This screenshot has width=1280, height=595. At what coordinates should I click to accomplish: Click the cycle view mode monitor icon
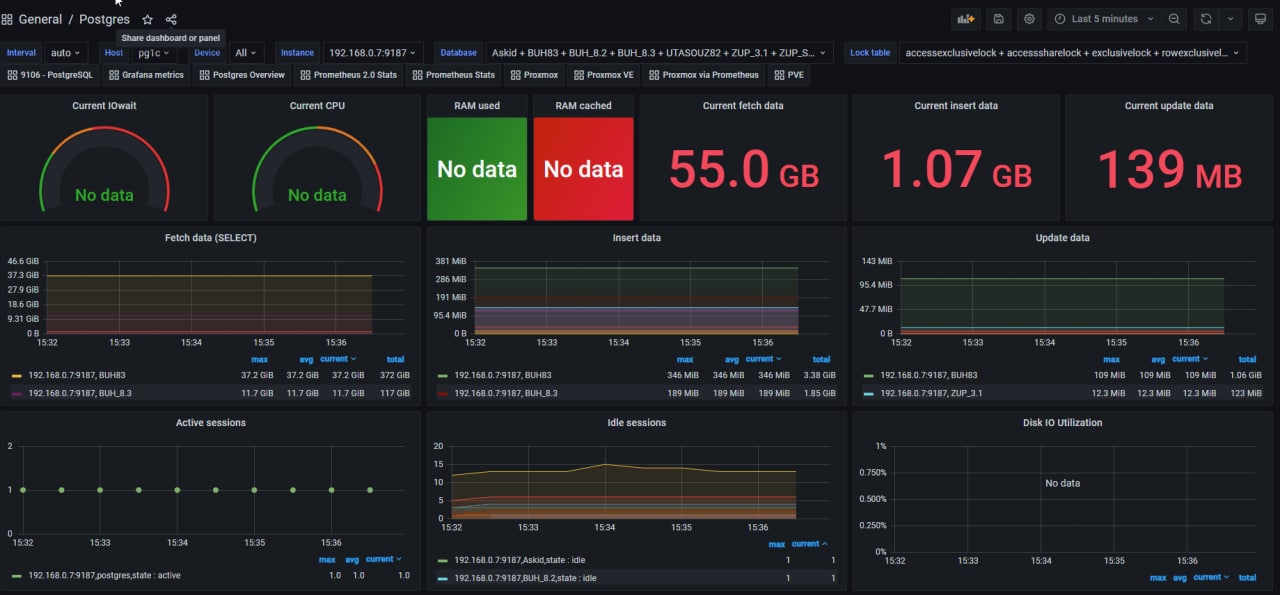[1260, 19]
